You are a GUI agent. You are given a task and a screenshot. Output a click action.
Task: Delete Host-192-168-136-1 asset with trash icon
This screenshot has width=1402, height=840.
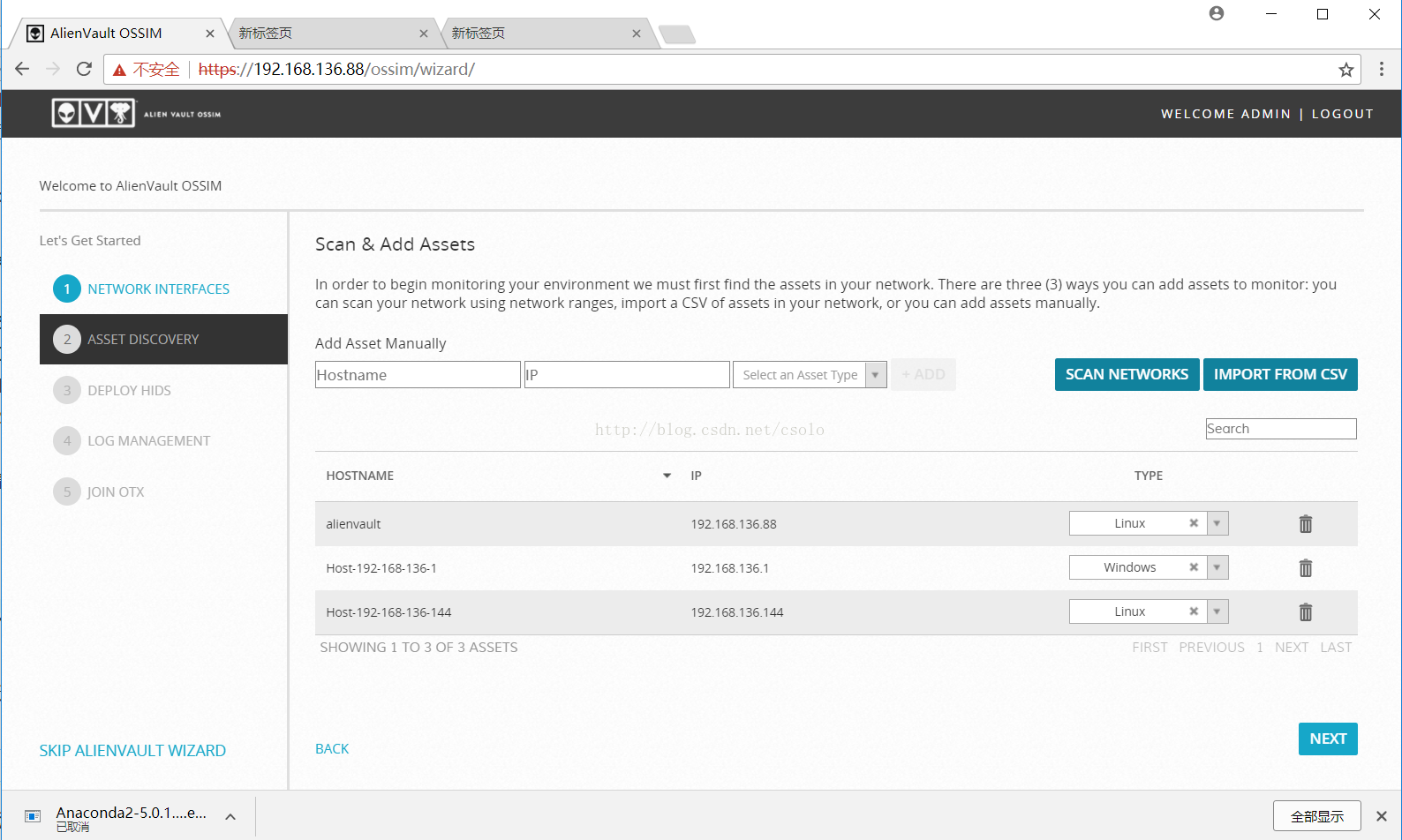click(x=1306, y=568)
